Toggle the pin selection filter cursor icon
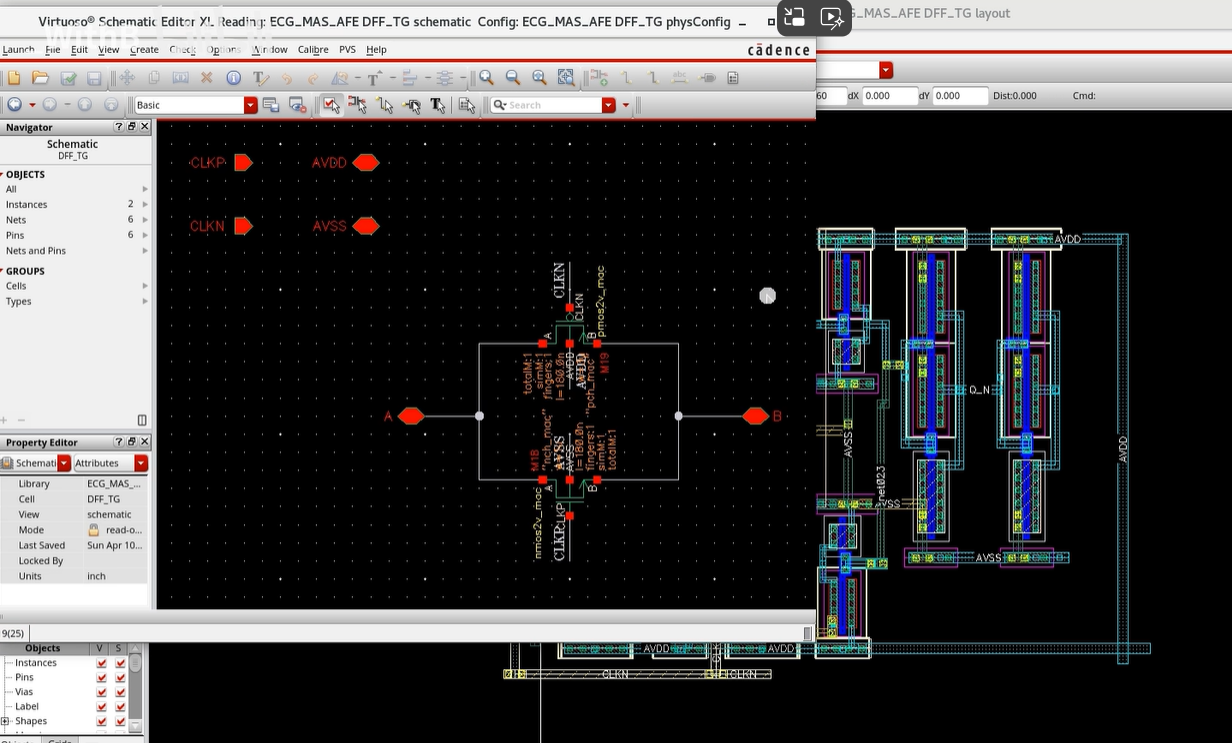 (x=412, y=105)
